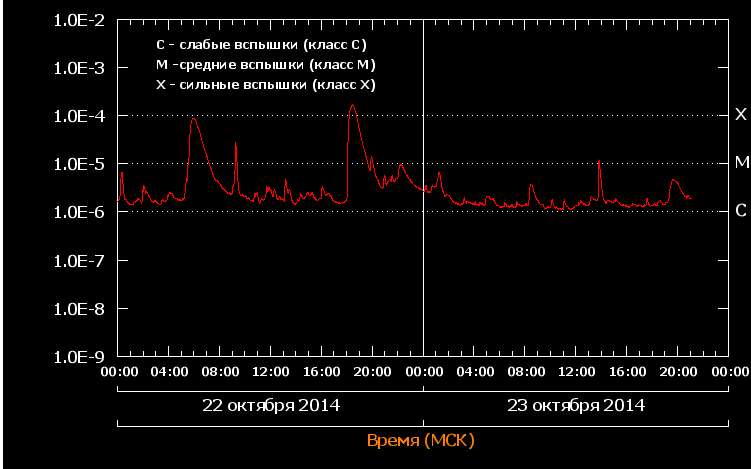This screenshot has height=469, width=751.
Task: Click the orange 'Время (МСК)' axis title
Action: coord(421,440)
